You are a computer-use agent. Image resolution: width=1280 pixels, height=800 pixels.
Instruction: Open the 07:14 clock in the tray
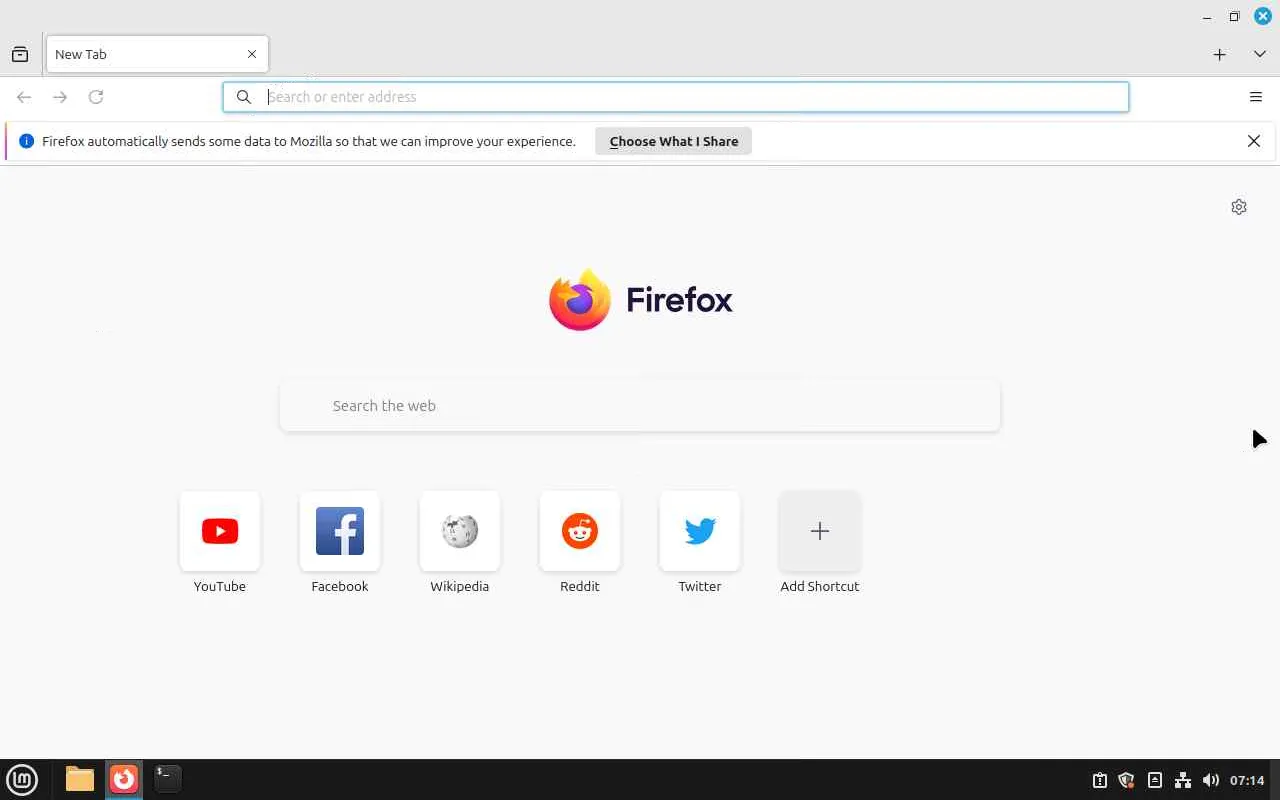pos(1247,780)
